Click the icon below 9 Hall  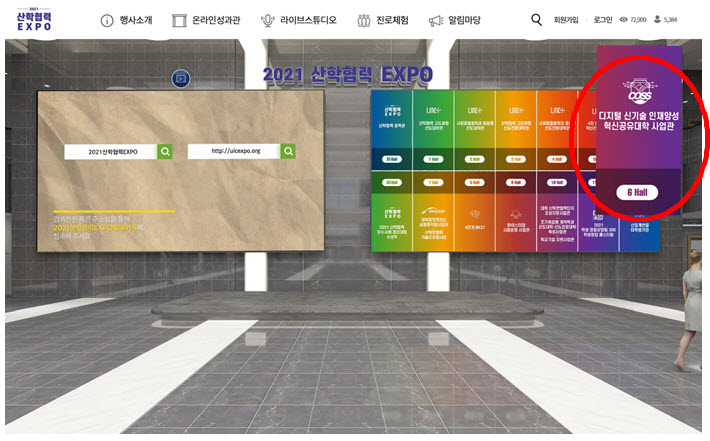[515, 215]
